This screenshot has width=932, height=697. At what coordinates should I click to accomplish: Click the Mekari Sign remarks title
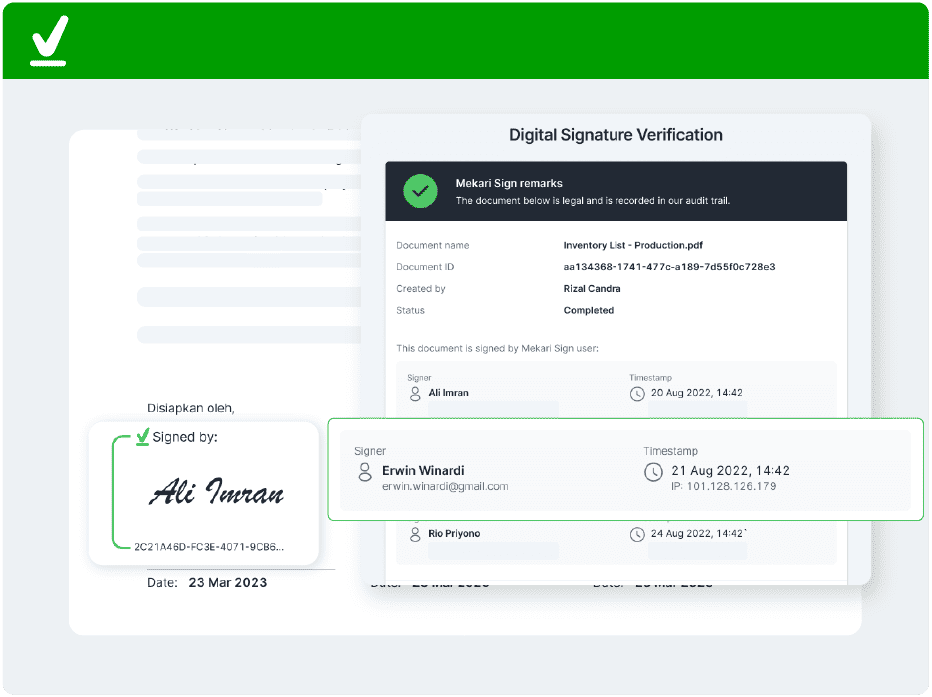[x=509, y=184]
